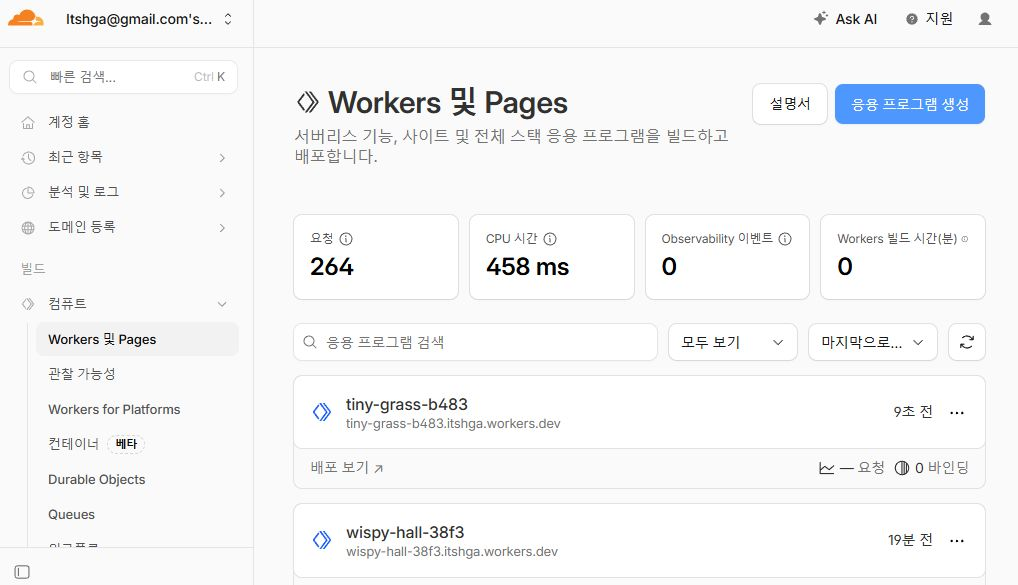The height and width of the screenshot is (585, 1018).
Task: Open 최근 항목 in the sidebar
Action: click(x=75, y=157)
